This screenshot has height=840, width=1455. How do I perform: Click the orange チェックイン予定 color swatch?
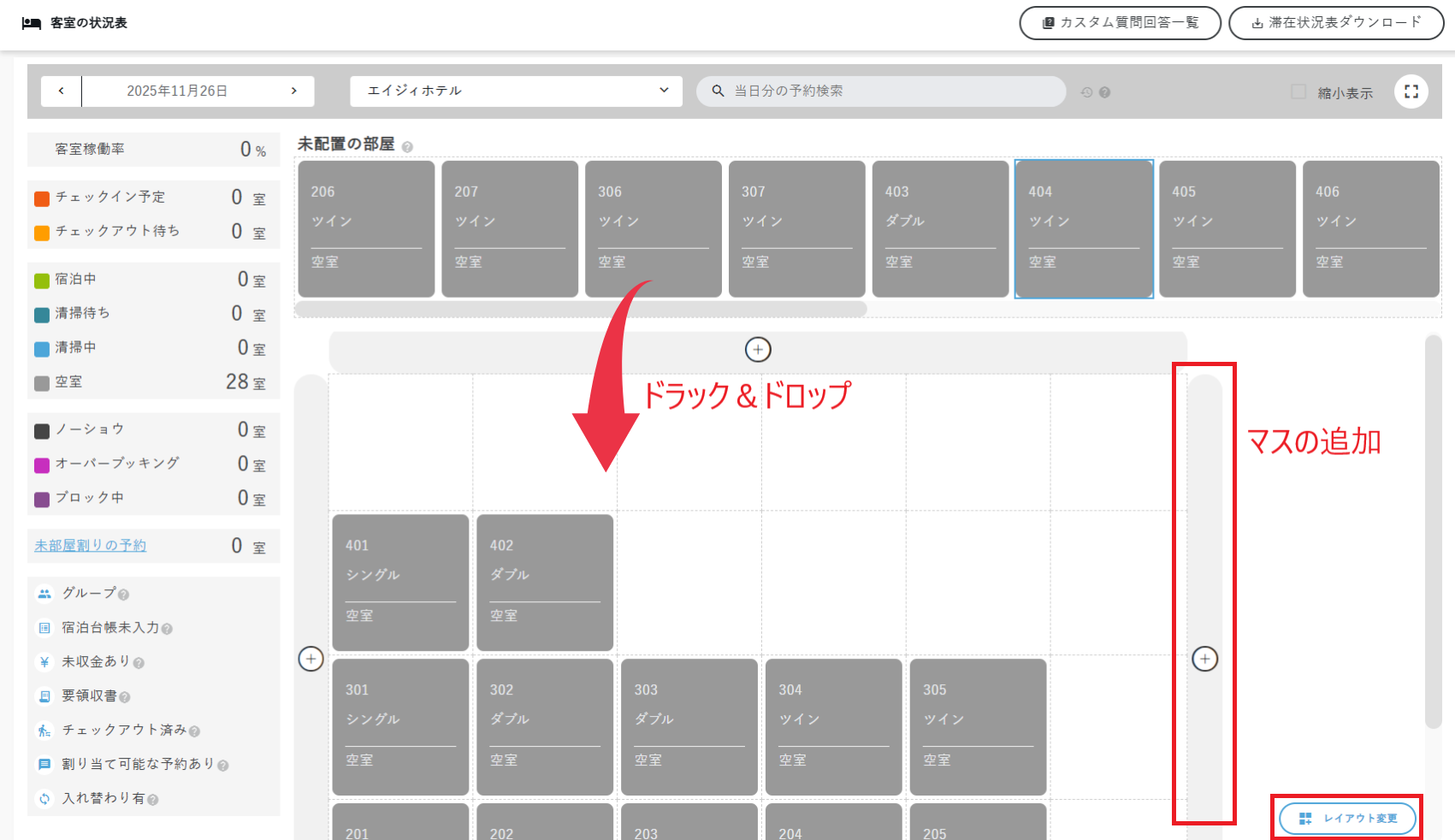[x=42, y=198]
